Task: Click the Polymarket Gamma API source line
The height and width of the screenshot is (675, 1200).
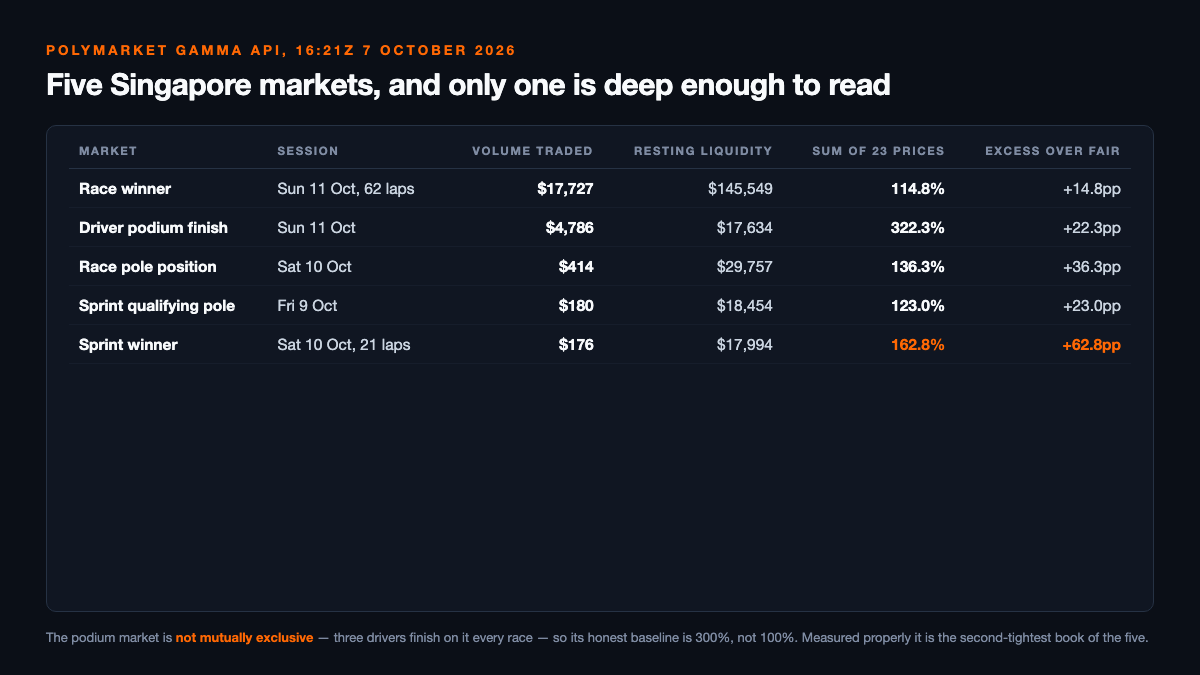Action: pyautogui.click(x=281, y=49)
